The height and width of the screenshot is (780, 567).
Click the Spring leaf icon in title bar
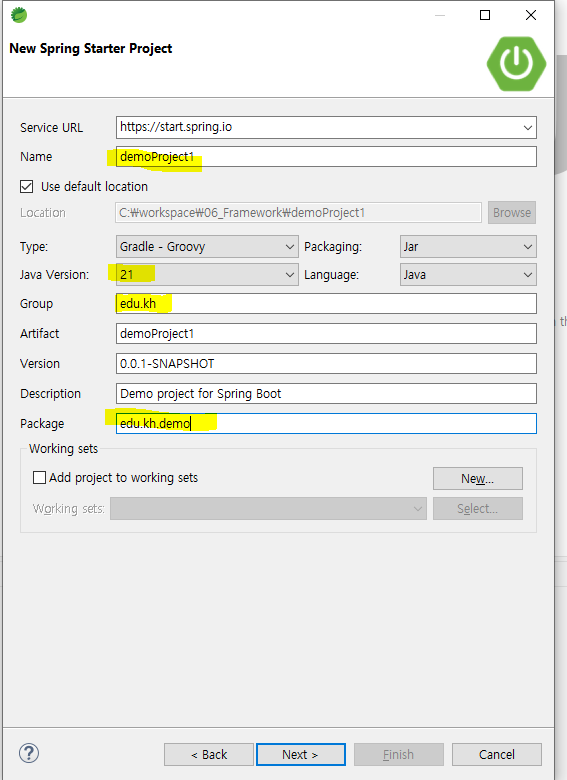click(x=19, y=15)
